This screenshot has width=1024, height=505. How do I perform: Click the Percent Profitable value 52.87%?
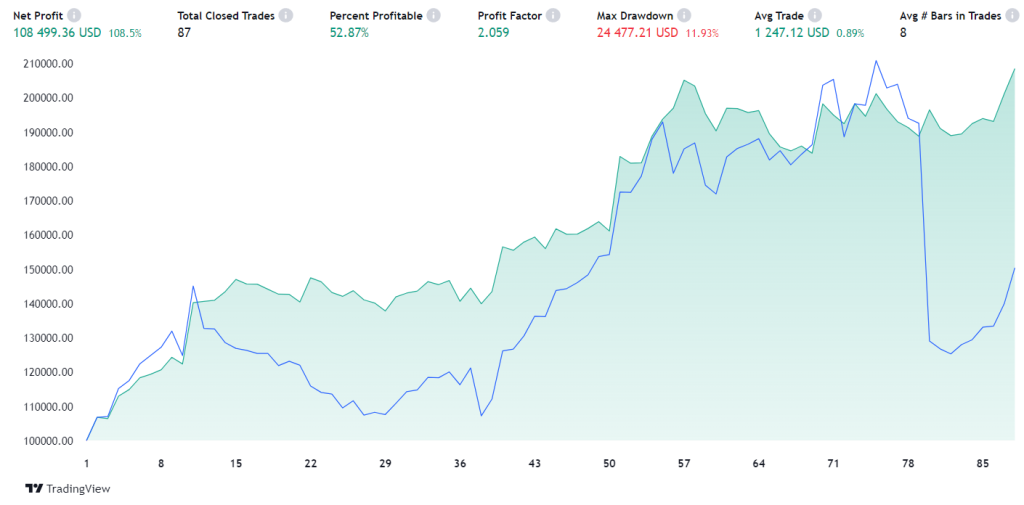pos(349,33)
